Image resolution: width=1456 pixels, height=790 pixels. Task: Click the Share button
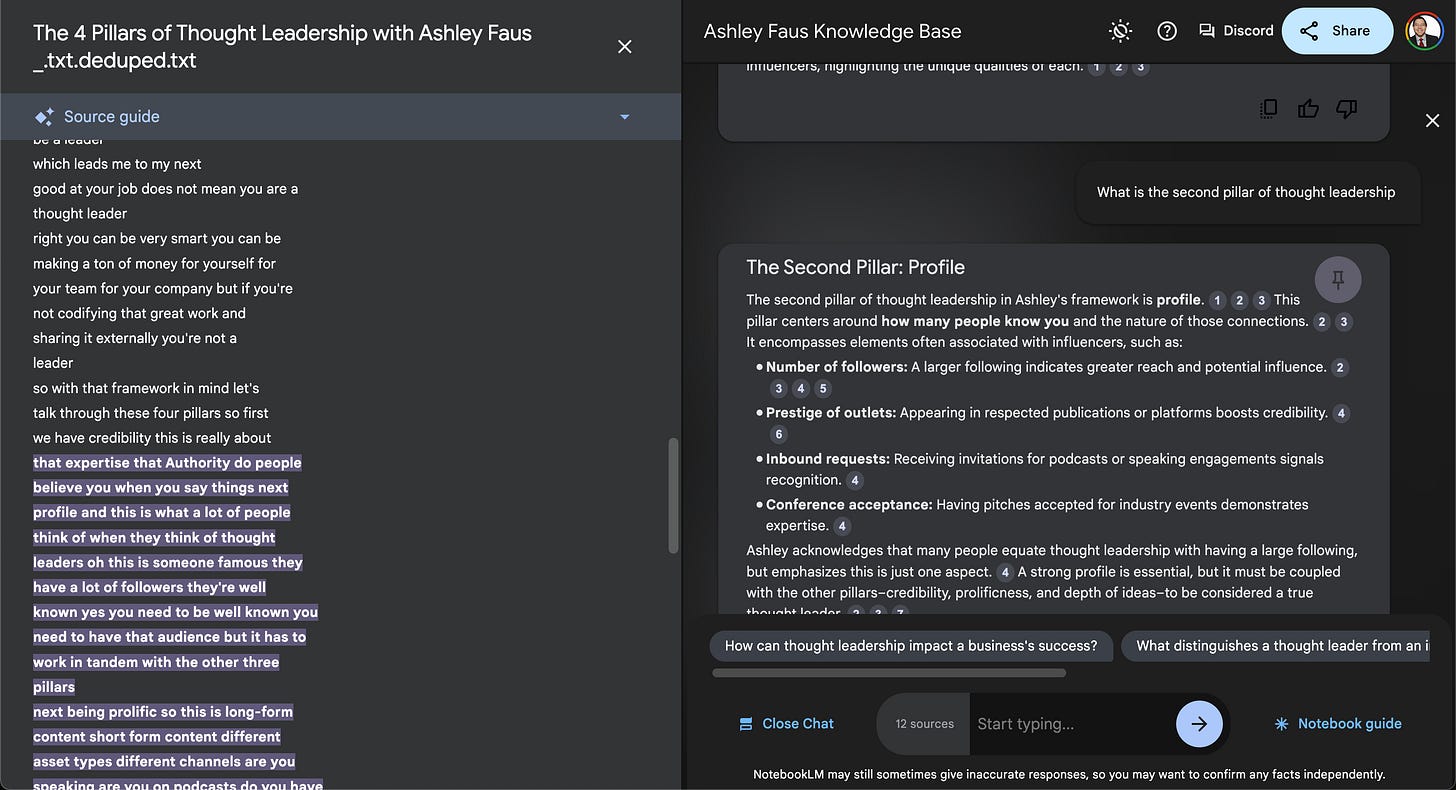tap(1337, 31)
